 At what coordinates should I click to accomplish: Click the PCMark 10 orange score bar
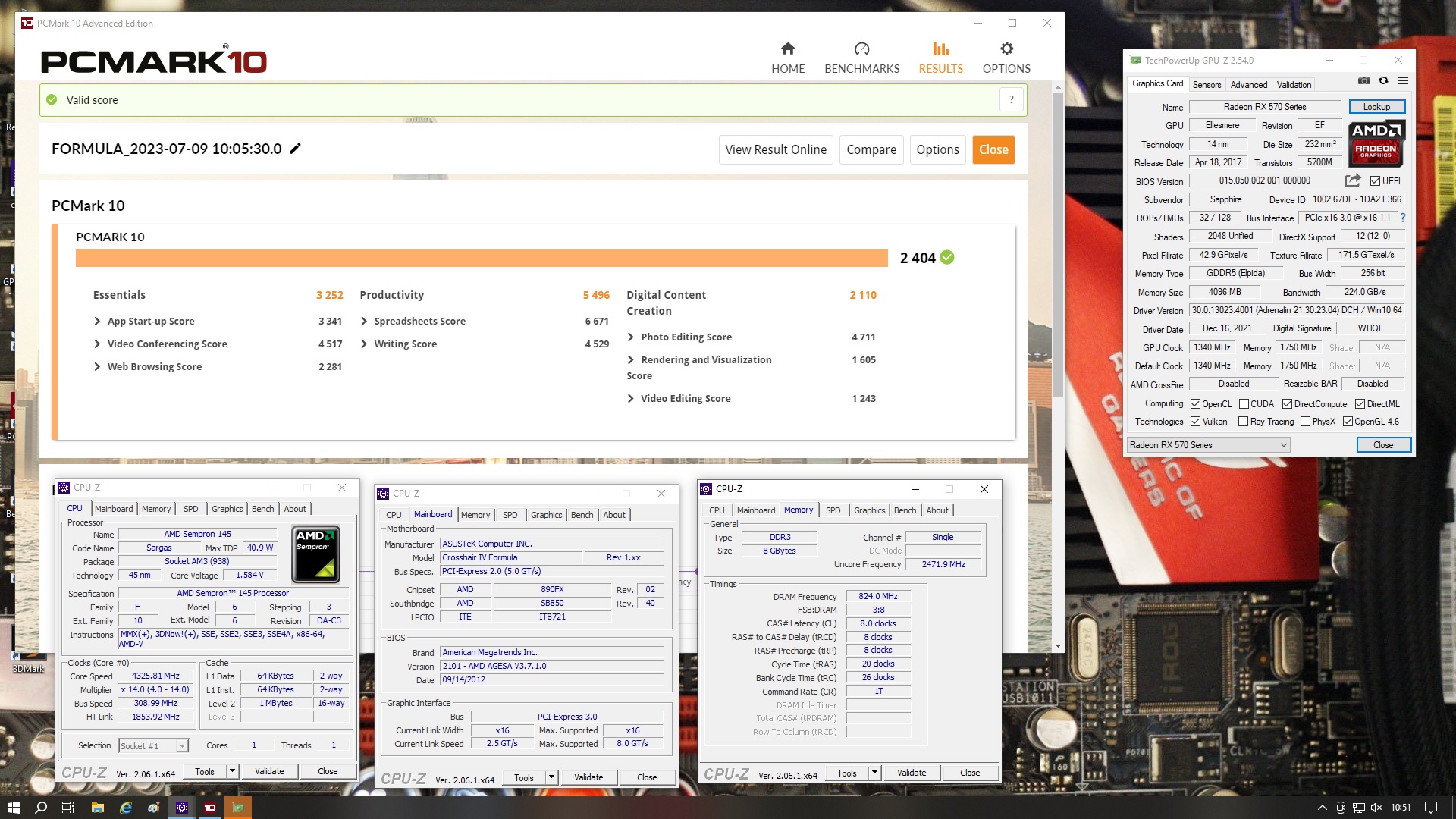[482, 258]
